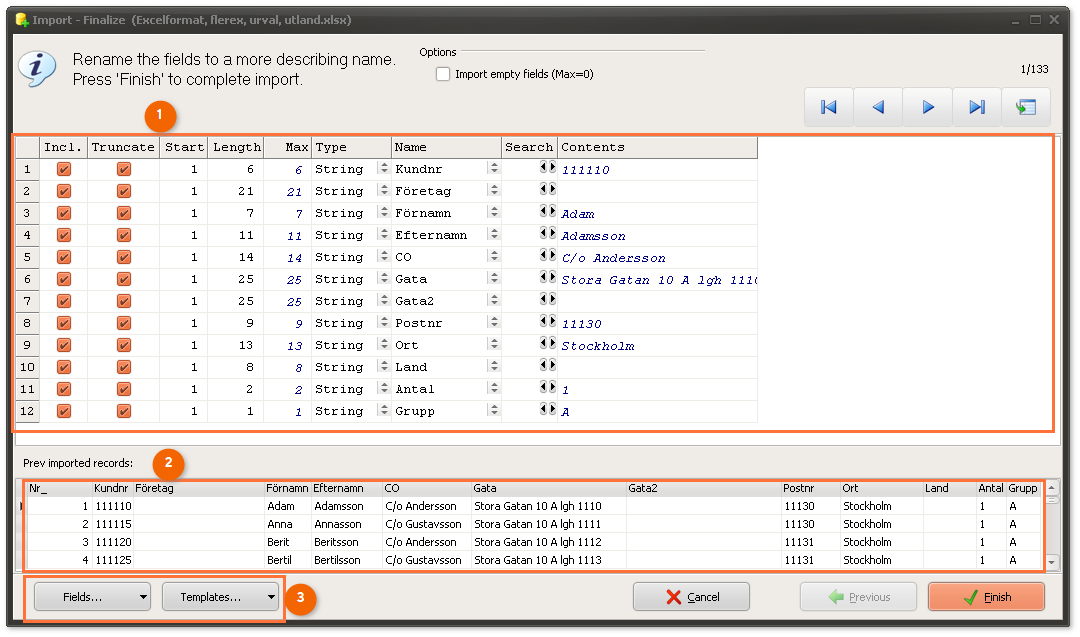1080x637 pixels.
Task: Click search arrows for Förnamn row
Action: pos(548,211)
